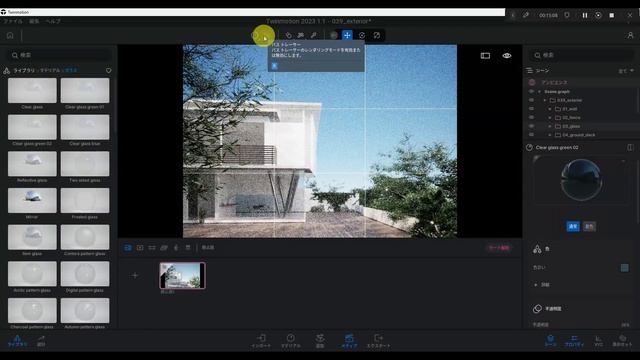Open the statistics panel tab
640x360 pixels.
41,340
